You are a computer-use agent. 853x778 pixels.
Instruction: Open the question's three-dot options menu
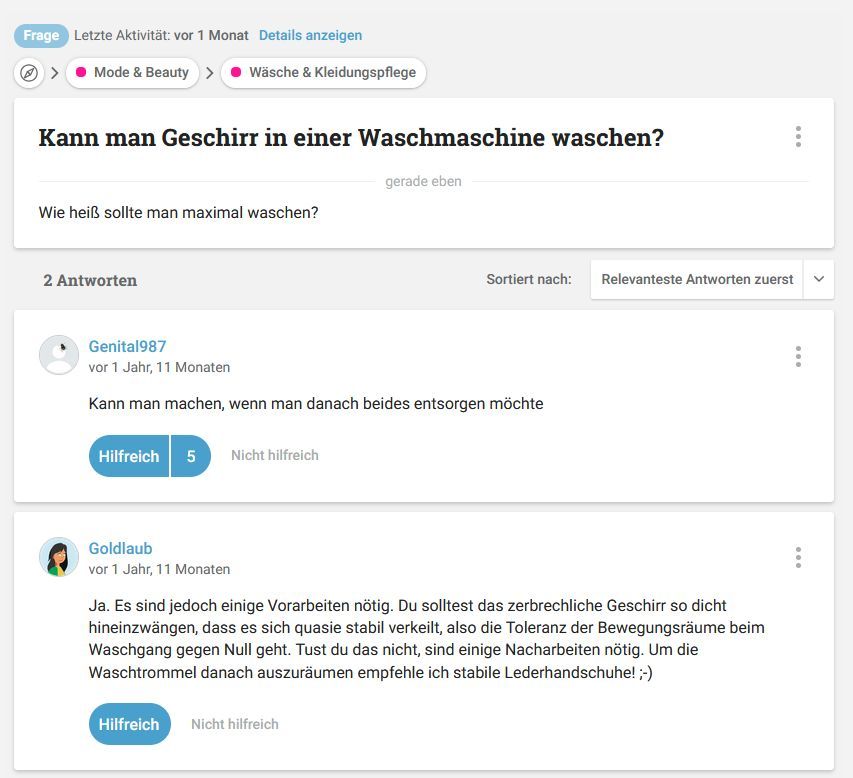797,137
